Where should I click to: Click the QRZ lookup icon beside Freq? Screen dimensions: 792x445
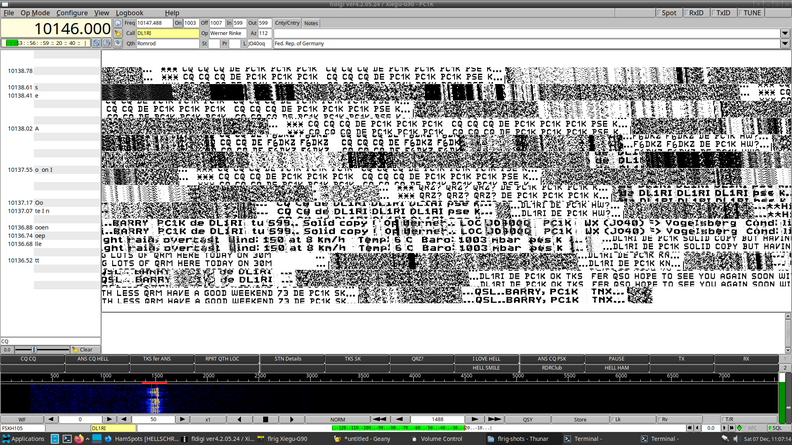click(x=118, y=21)
